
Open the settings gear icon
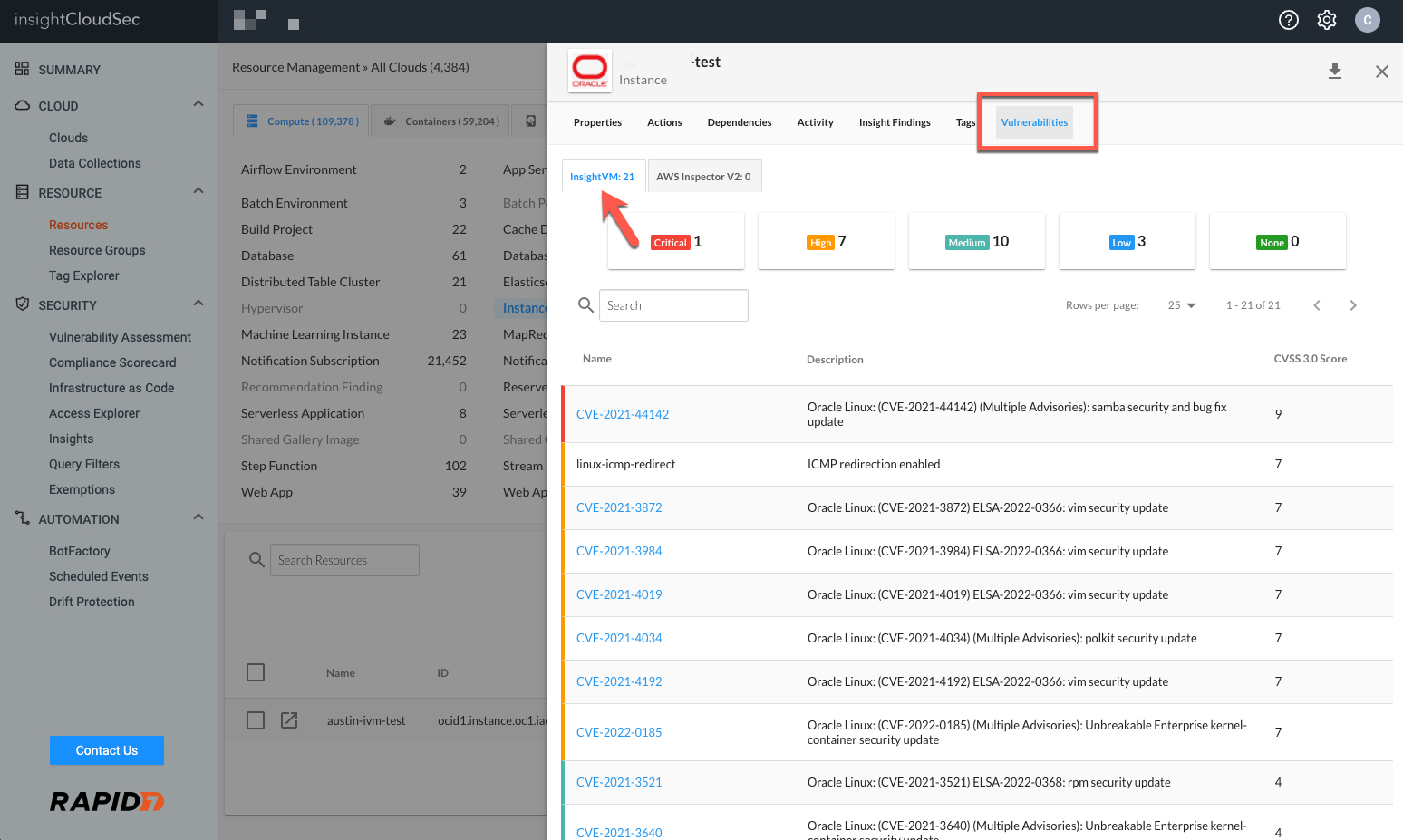1327,20
